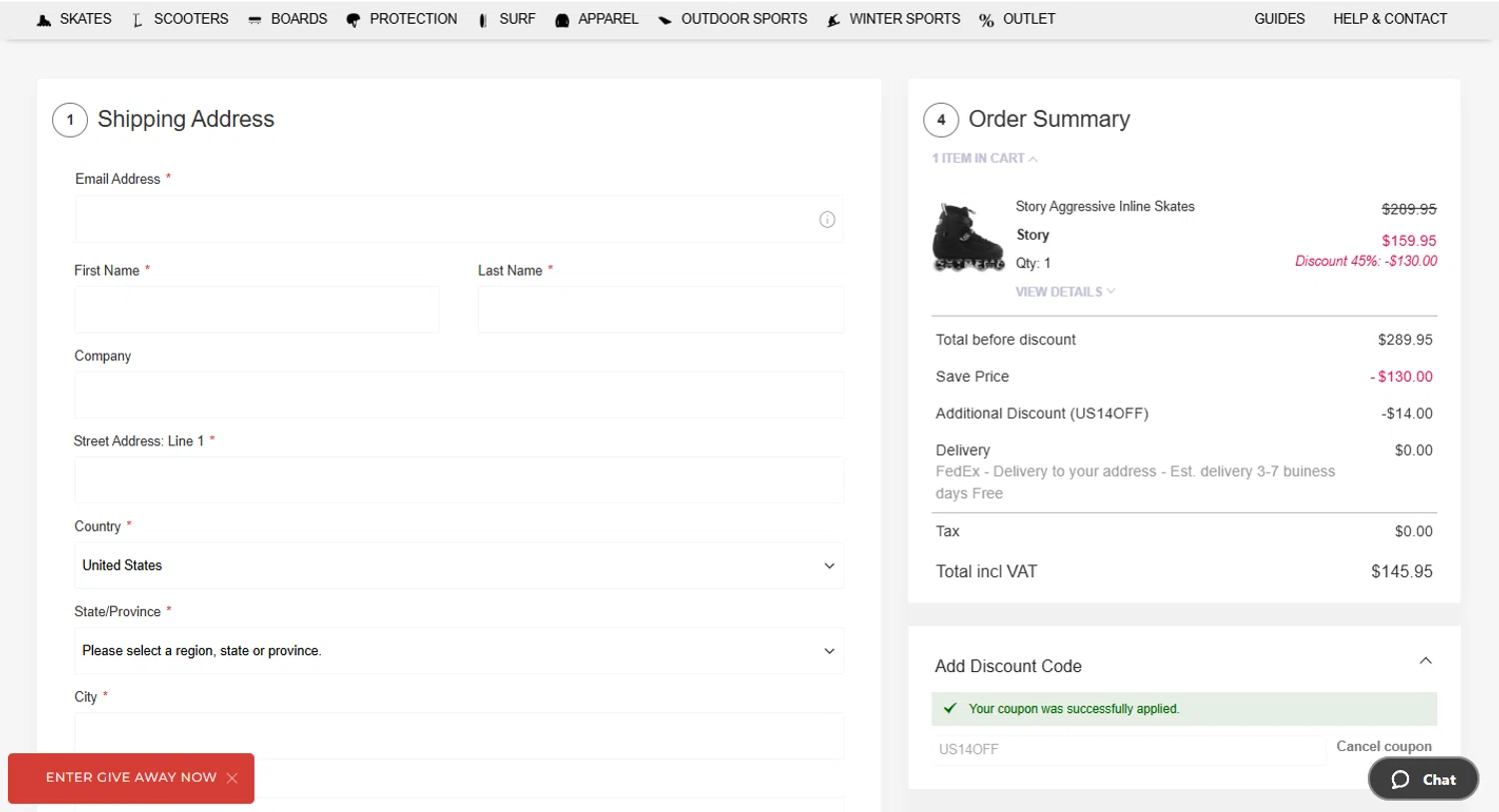Viewport: 1499px width, 812px height.
Task: Click the Shipping Address heading
Action: coord(186,119)
